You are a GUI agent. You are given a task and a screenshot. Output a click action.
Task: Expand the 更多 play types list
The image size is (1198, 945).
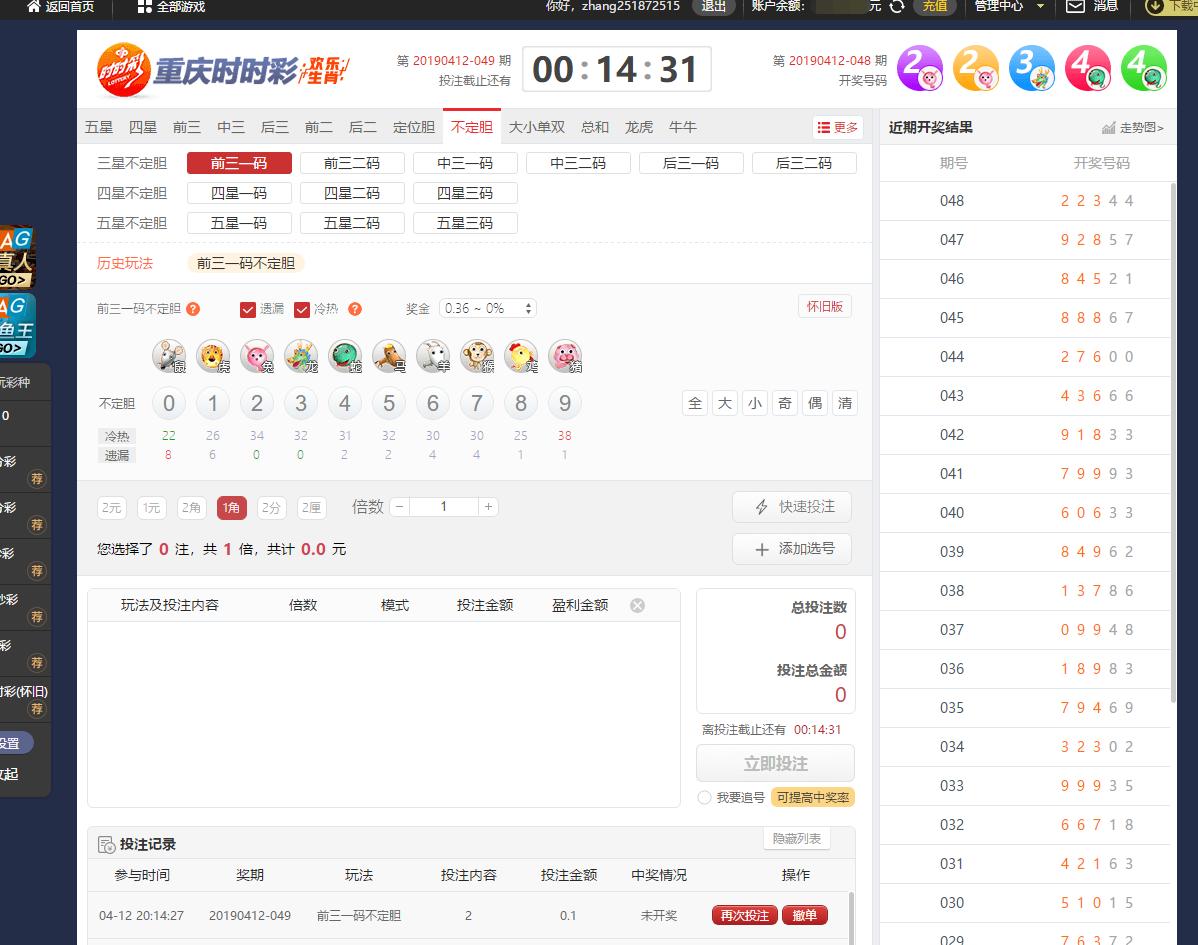click(x=837, y=127)
